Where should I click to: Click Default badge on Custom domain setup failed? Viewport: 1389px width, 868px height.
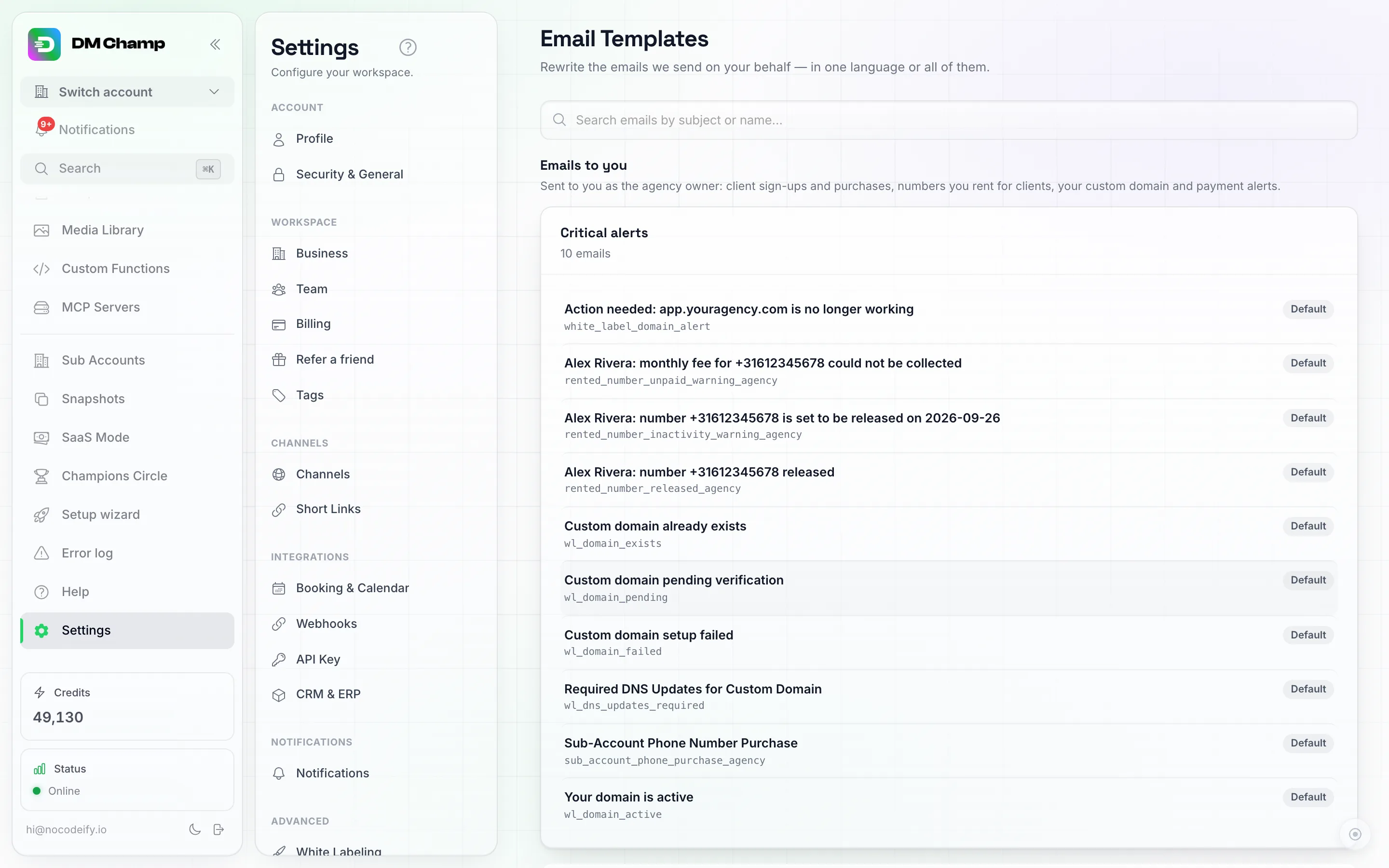pos(1308,635)
